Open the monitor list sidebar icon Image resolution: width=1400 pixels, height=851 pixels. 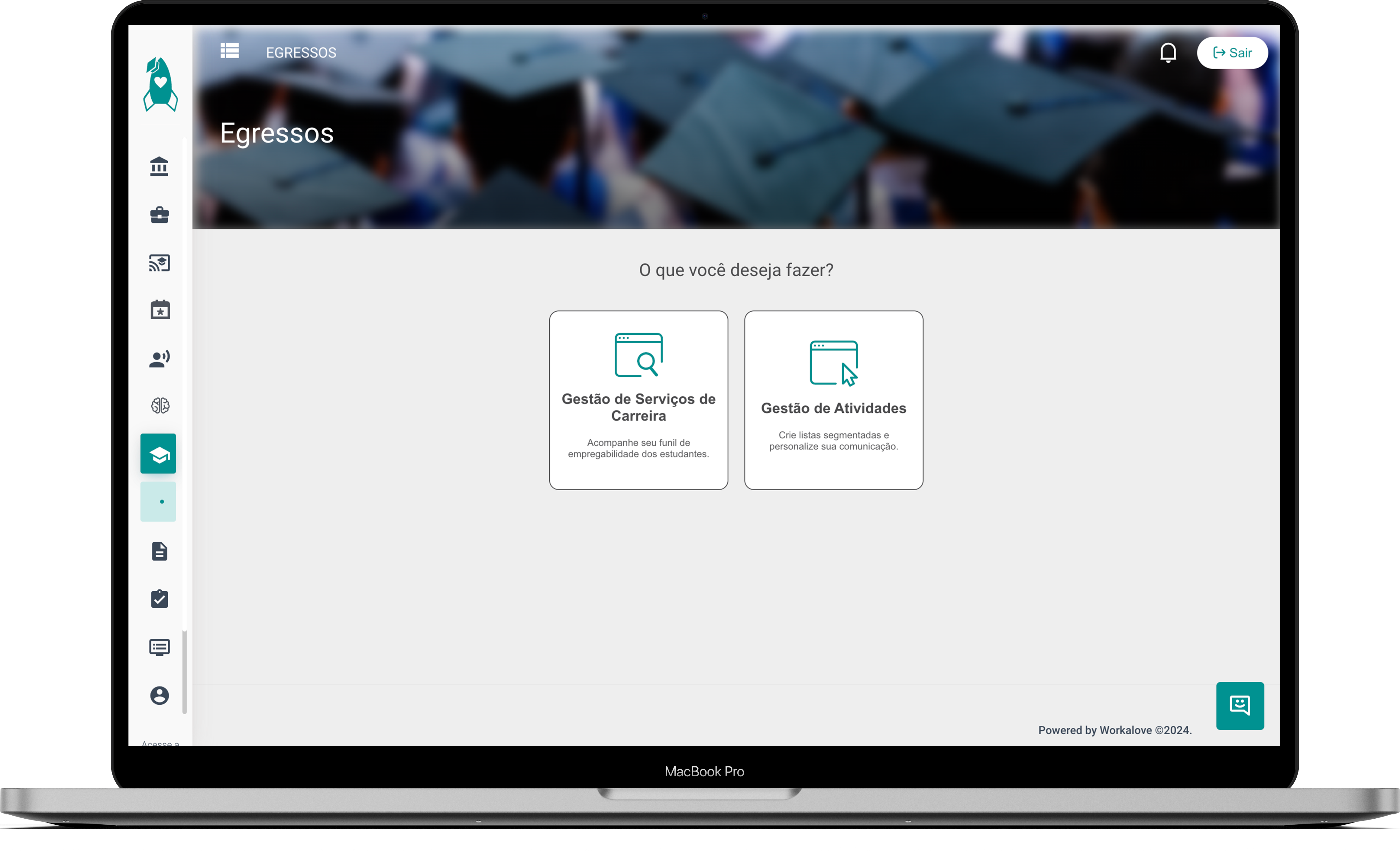159,647
